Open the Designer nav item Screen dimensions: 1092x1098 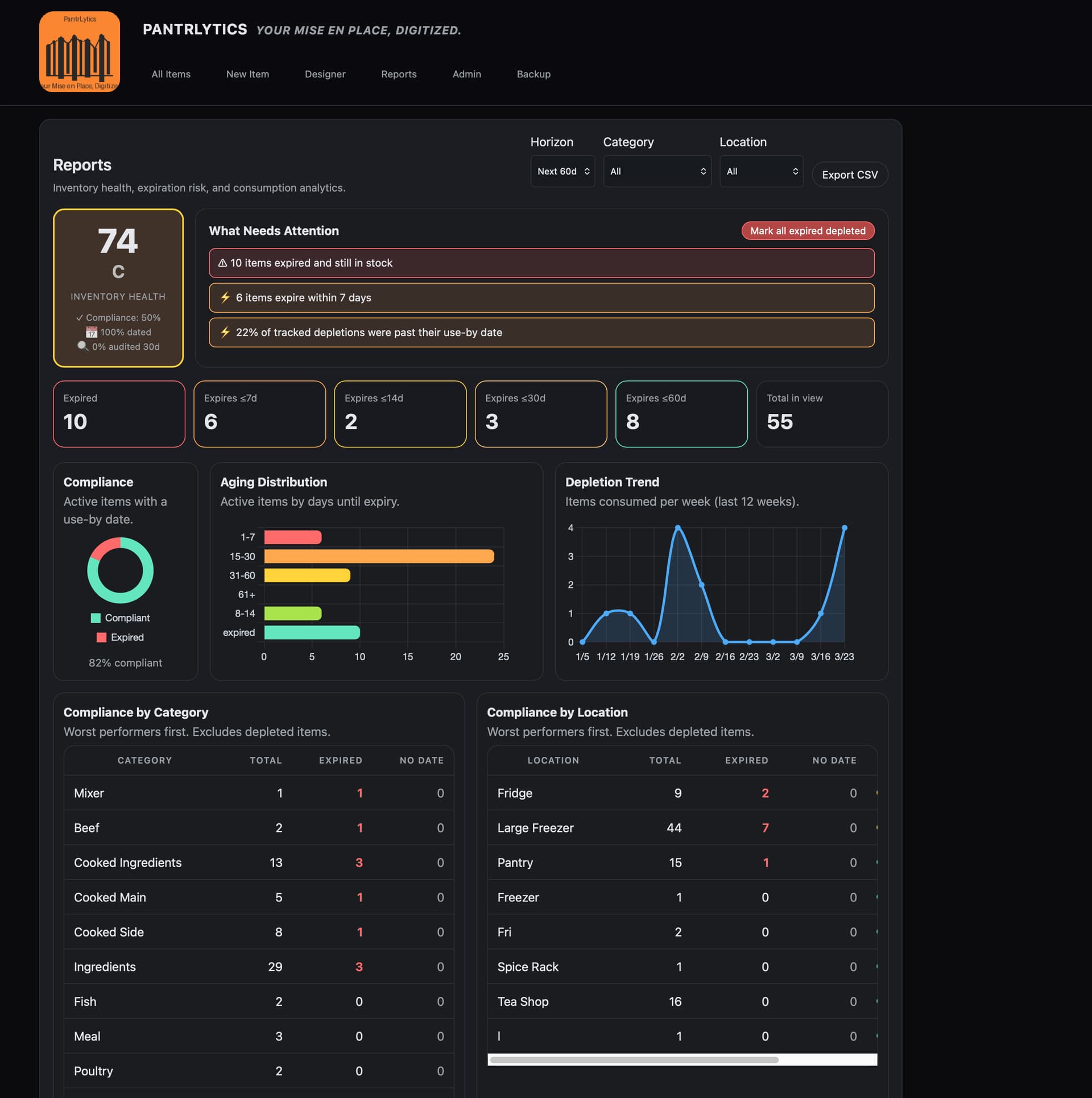click(x=325, y=74)
